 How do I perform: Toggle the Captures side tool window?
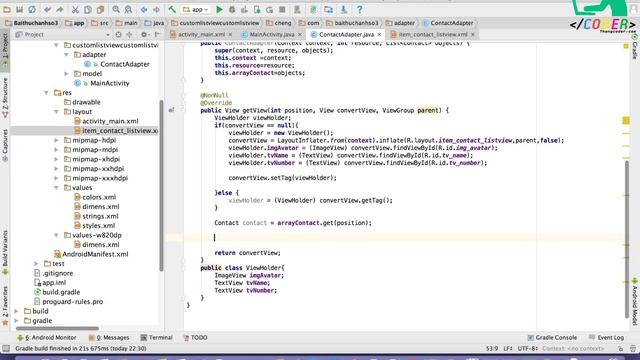click(x=5, y=145)
